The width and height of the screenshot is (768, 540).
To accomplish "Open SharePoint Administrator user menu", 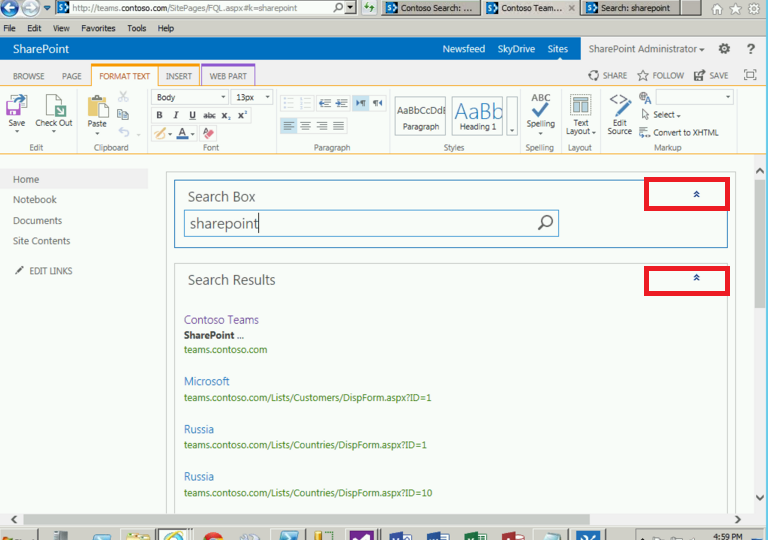I will coord(646,49).
